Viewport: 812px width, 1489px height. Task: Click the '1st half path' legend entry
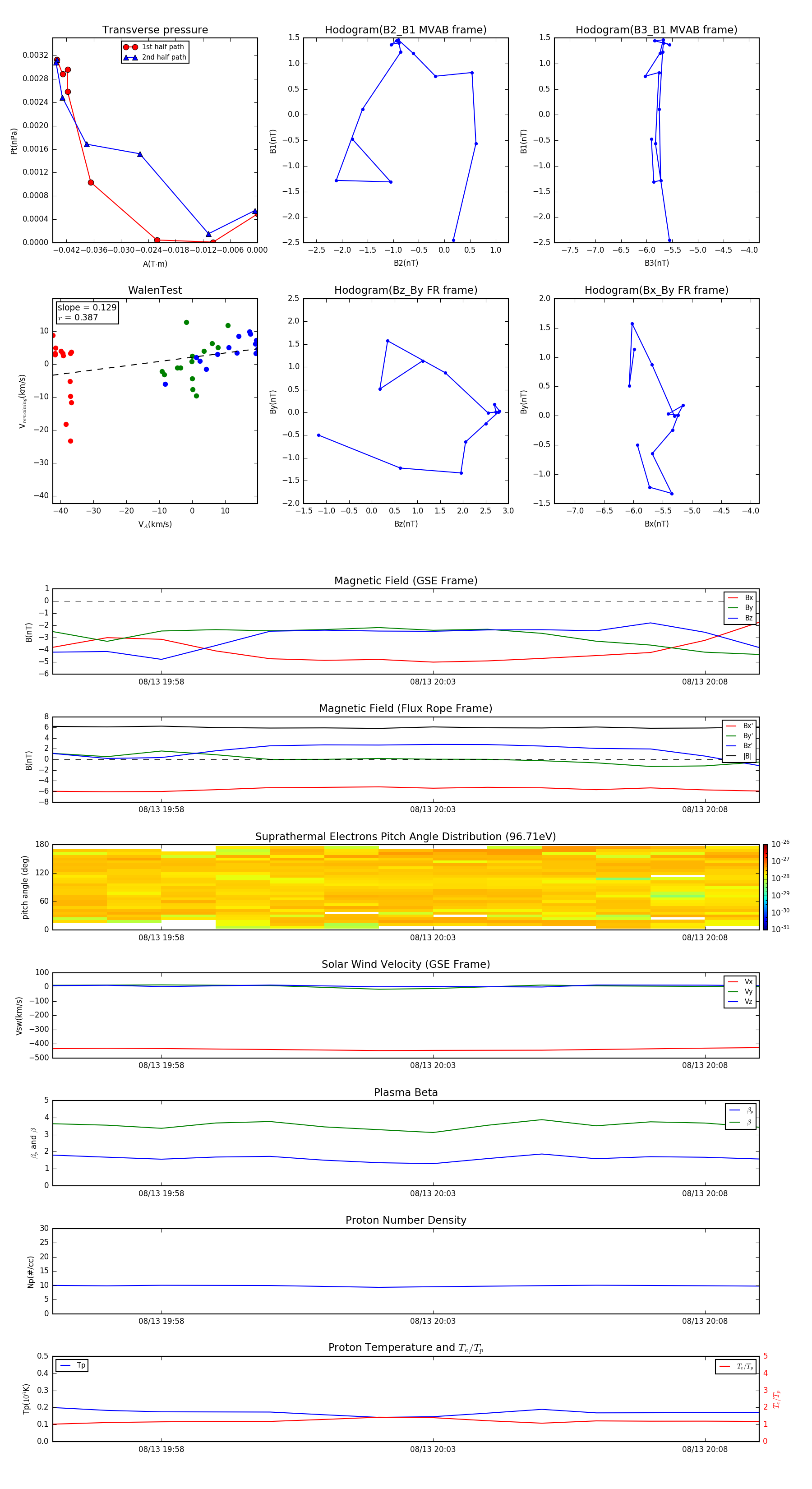154,47
